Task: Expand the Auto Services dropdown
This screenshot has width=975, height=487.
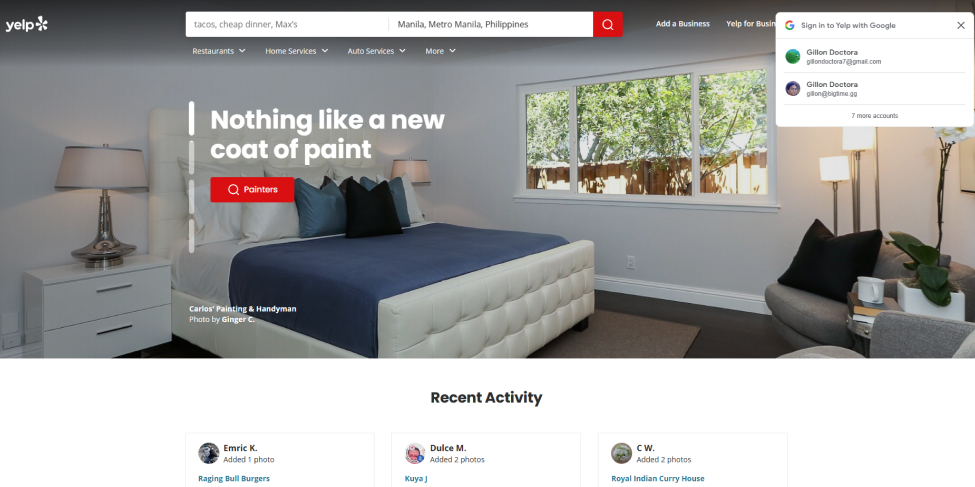Action: coord(376,51)
